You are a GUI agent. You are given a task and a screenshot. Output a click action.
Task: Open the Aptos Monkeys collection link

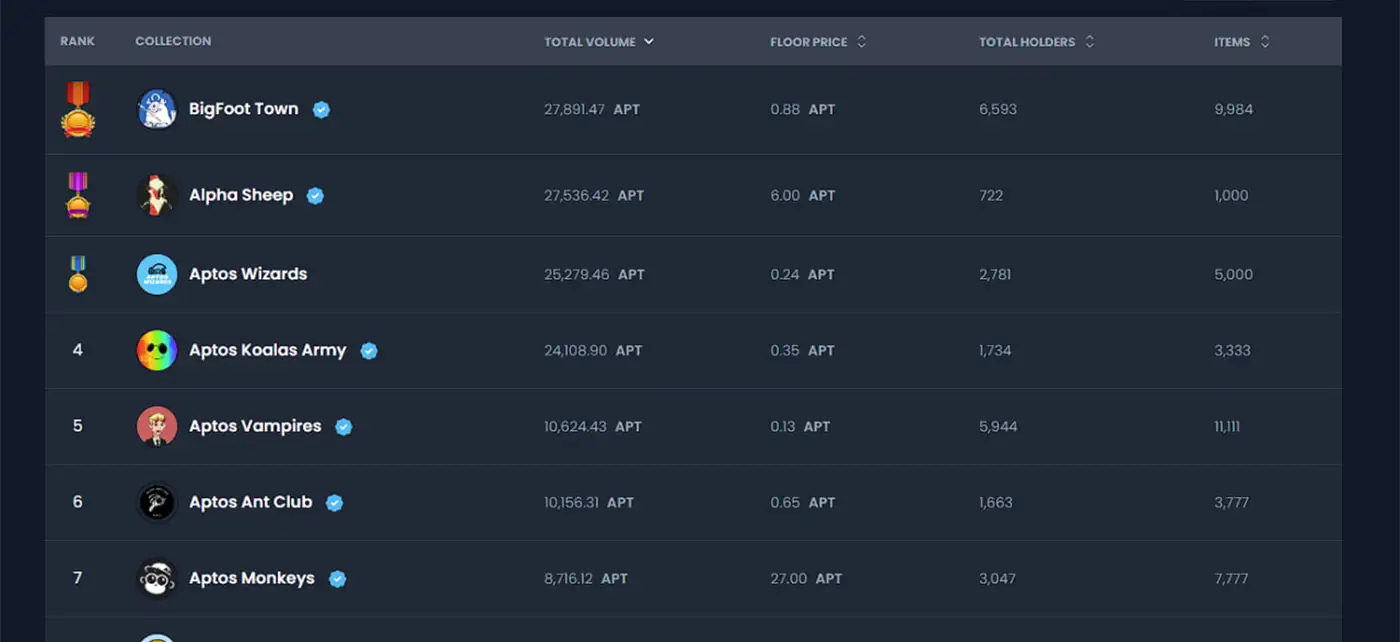[252, 578]
